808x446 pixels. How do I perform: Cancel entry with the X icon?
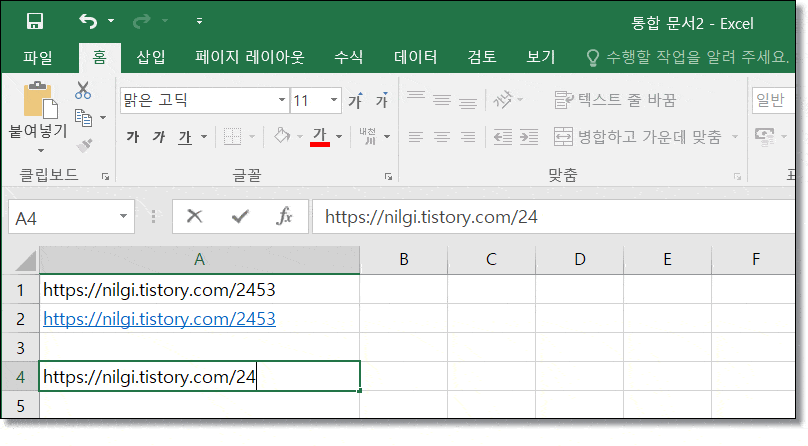click(x=195, y=216)
